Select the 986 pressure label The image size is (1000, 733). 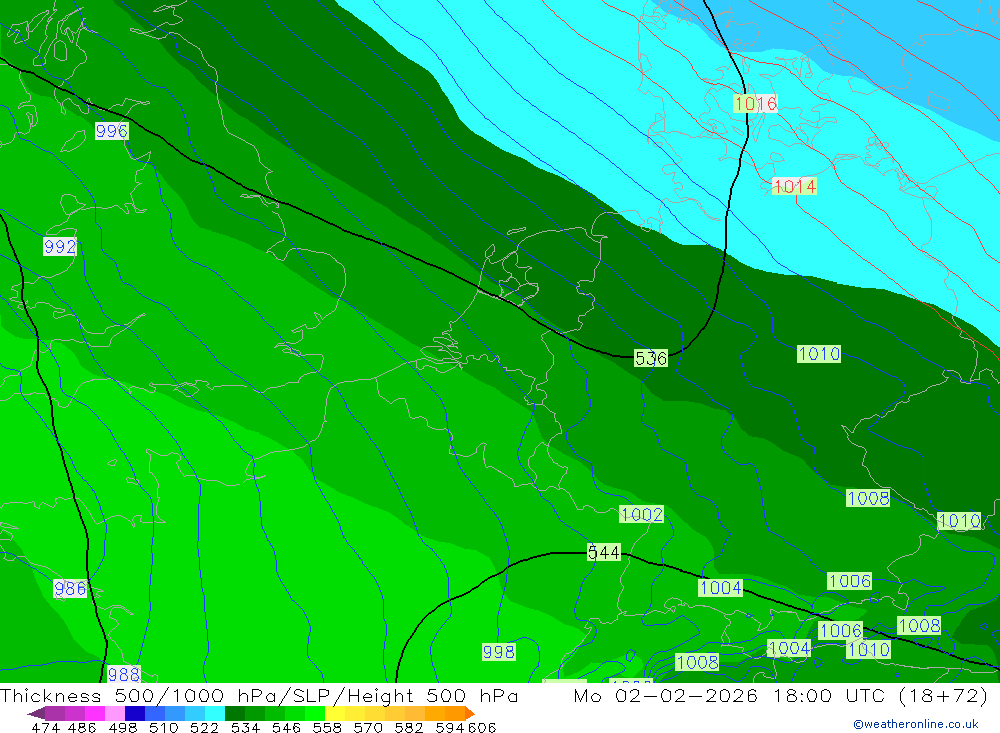coord(70,588)
